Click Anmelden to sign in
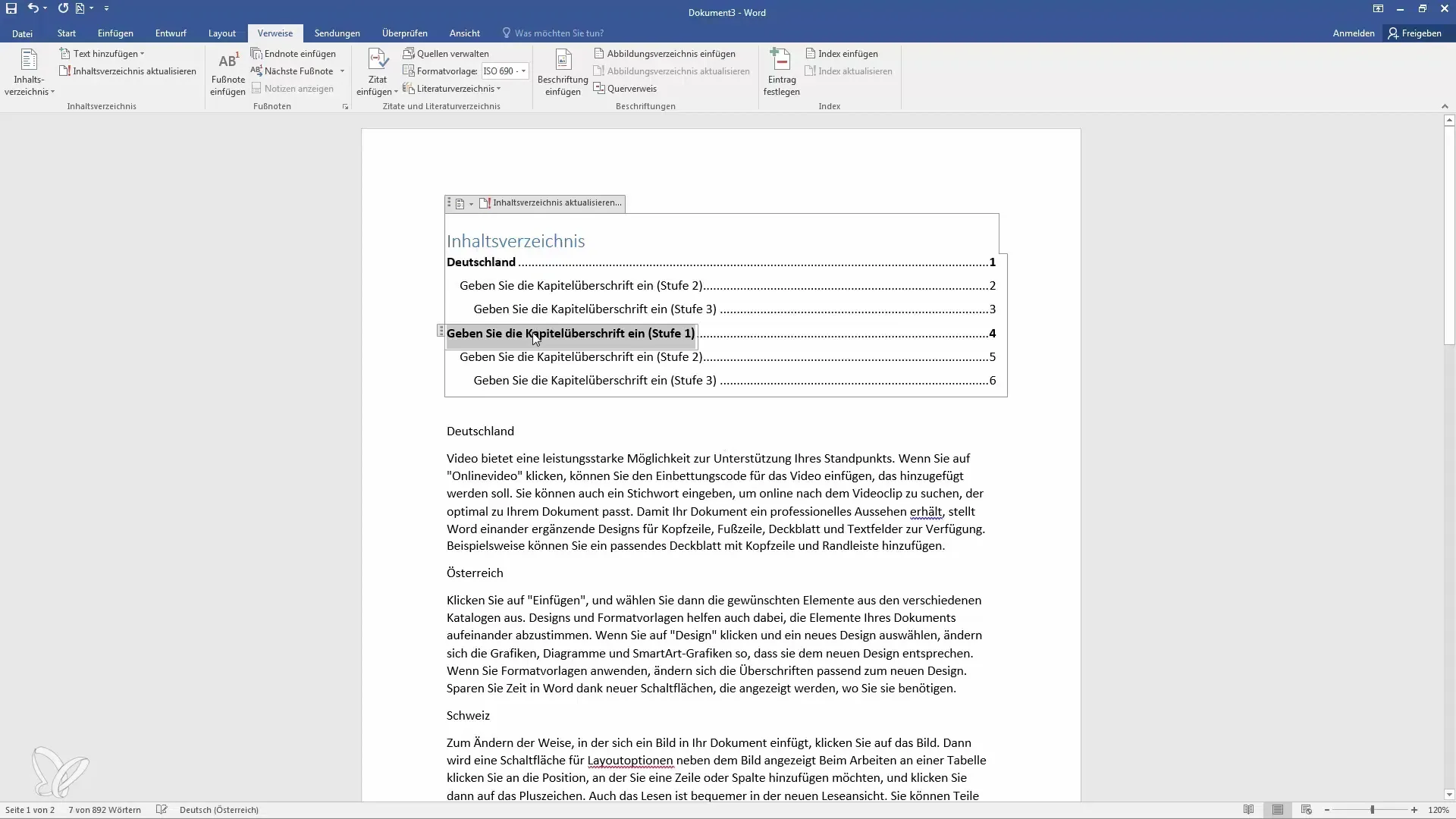Viewport: 1456px width, 819px height. point(1354,33)
